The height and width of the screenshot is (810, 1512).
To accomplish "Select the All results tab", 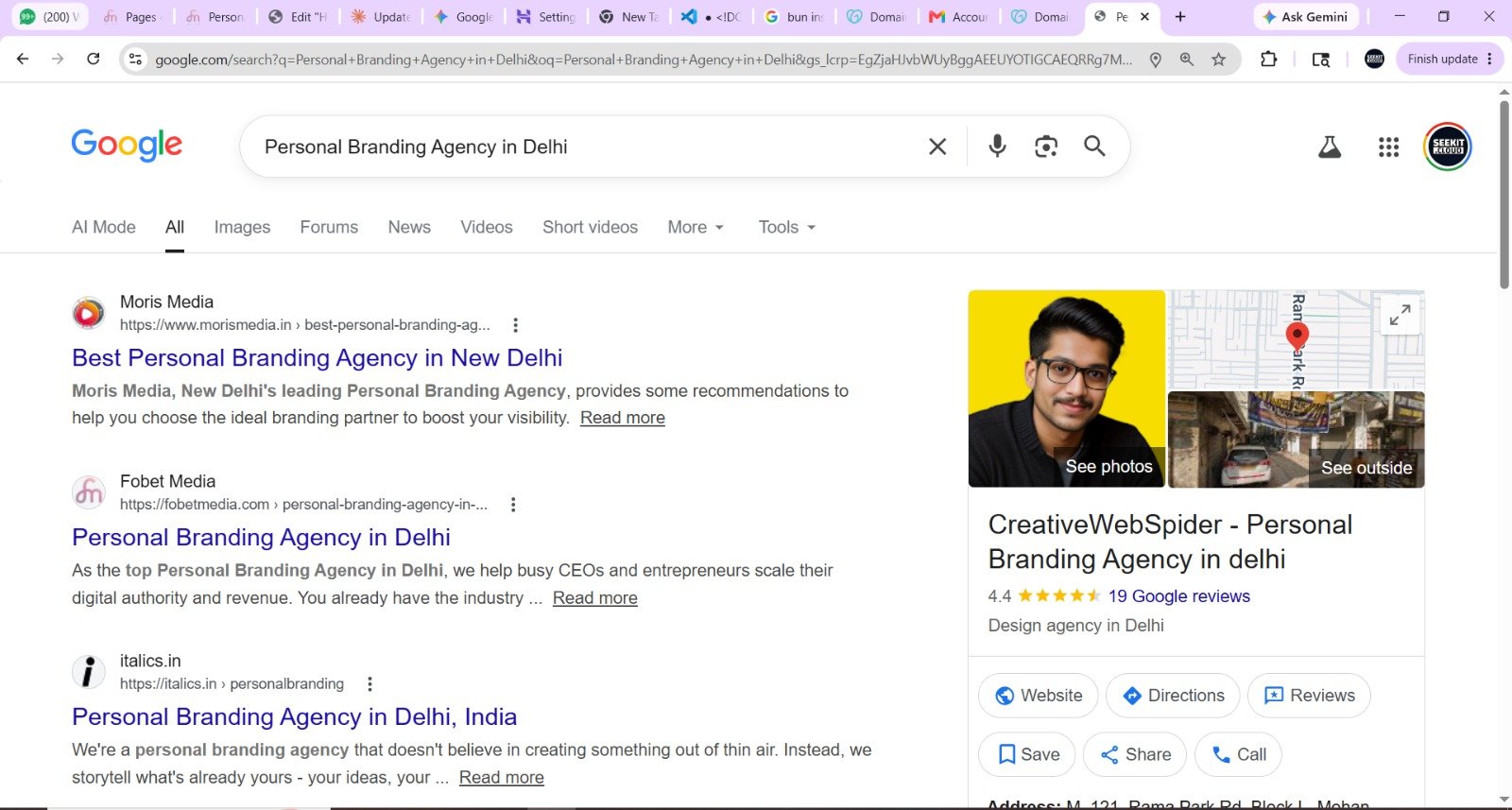I will coord(175,227).
